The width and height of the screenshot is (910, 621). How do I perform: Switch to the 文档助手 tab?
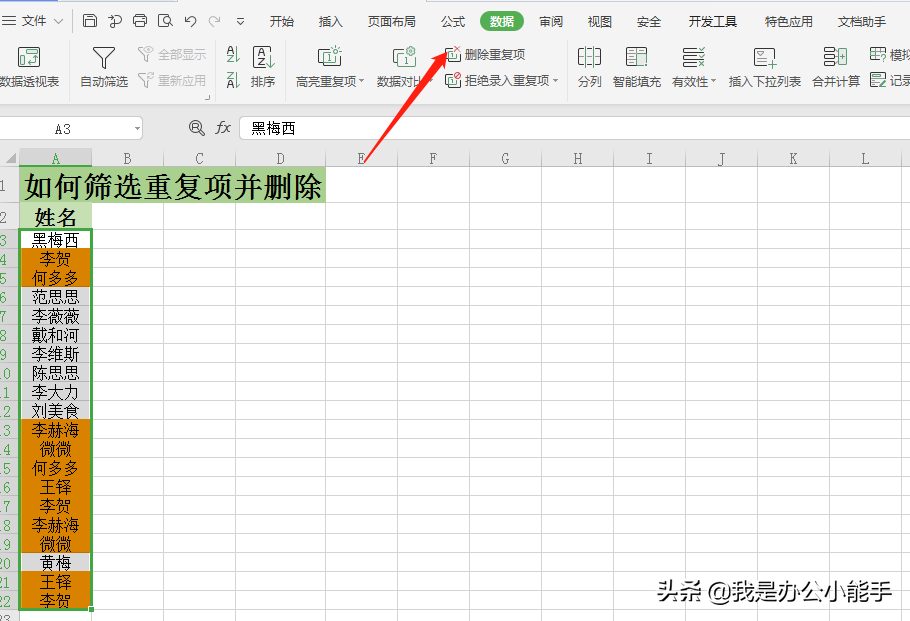862,21
